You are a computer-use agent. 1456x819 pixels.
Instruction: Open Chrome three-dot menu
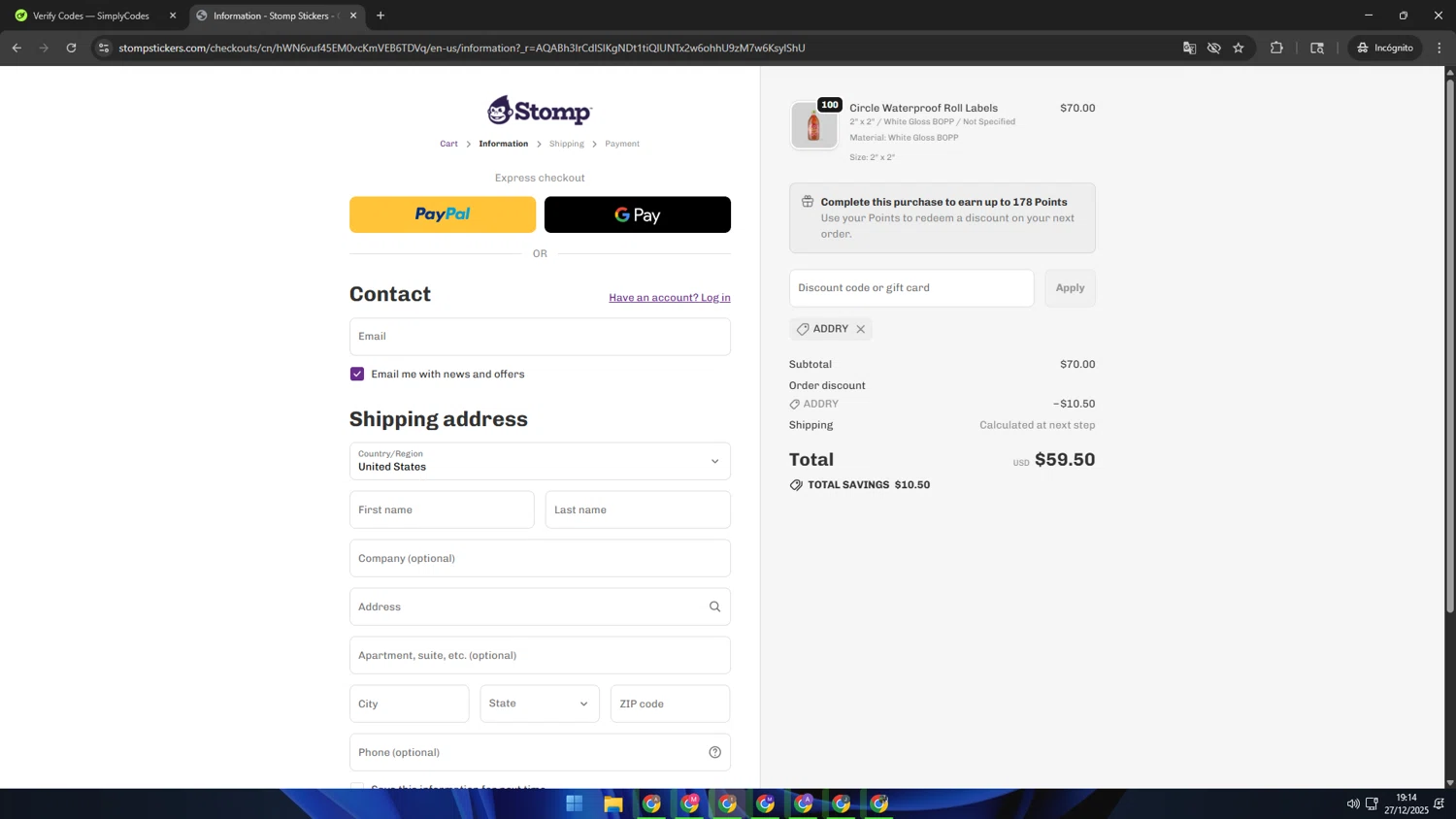click(1439, 48)
